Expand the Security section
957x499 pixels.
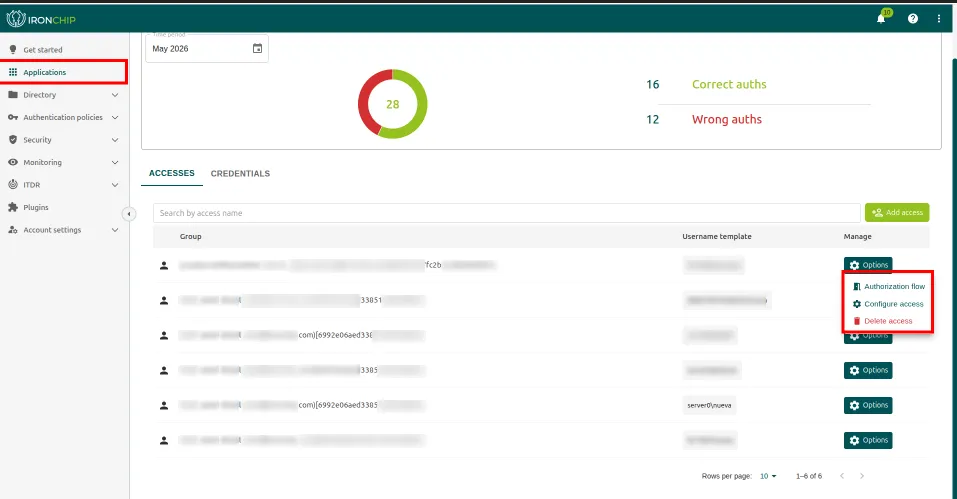(115, 140)
